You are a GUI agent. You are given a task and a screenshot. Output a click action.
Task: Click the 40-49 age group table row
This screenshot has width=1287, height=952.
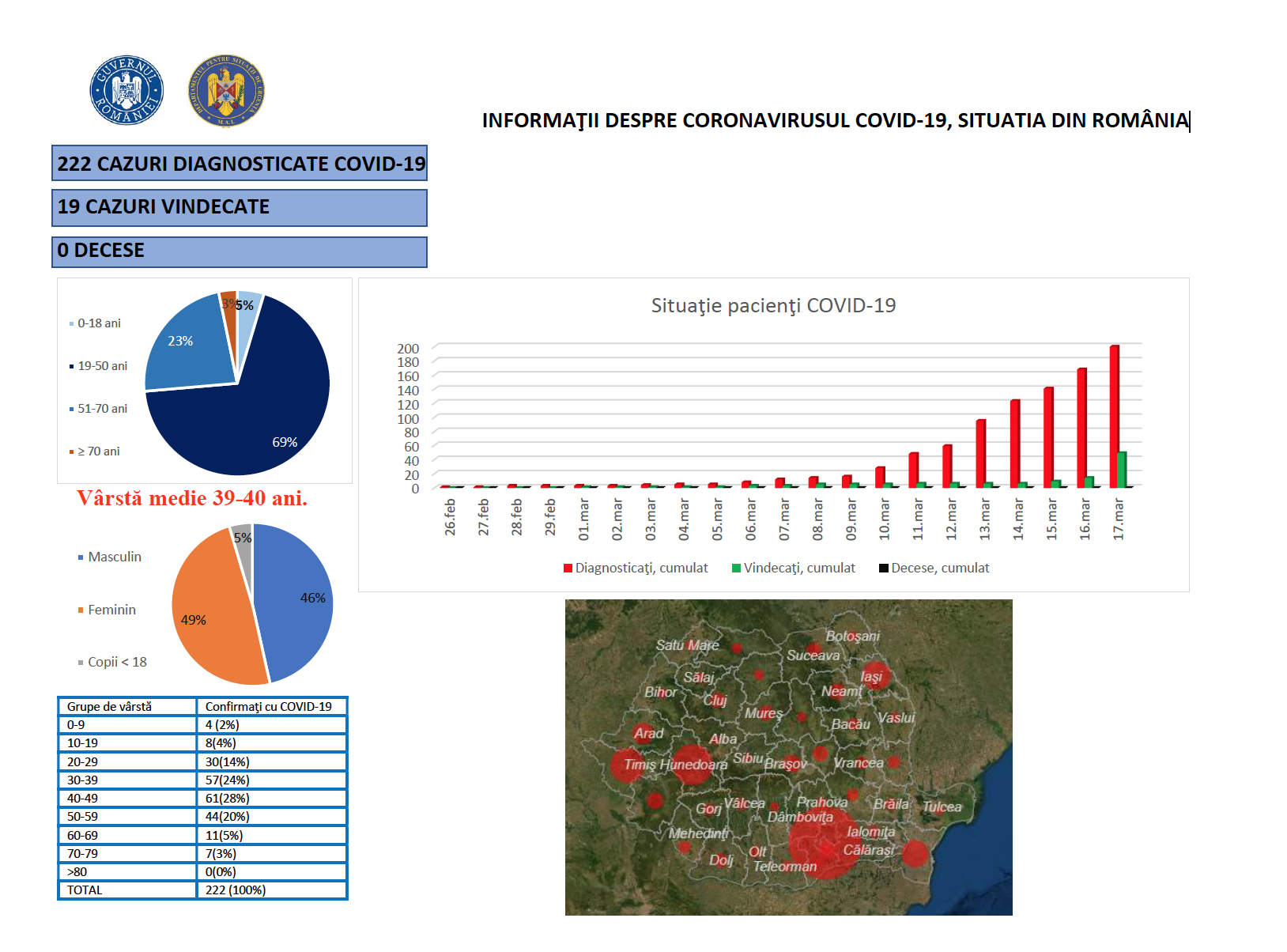coord(202,799)
